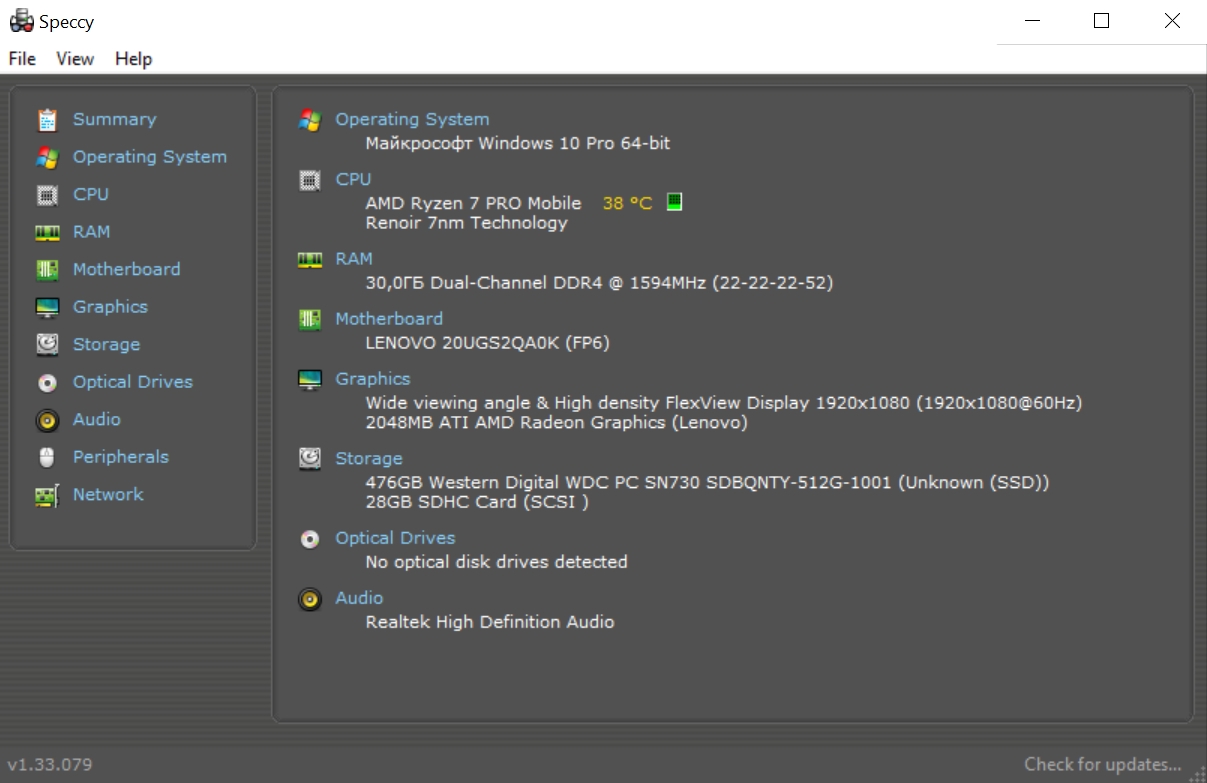
Task: Click the green CPU temperature indicator icon
Action: coord(674,203)
